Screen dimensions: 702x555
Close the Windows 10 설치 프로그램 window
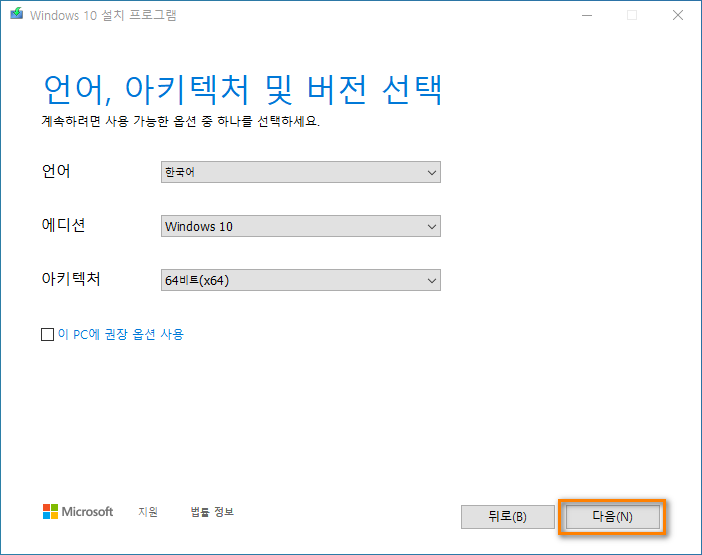tap(678, 15)
